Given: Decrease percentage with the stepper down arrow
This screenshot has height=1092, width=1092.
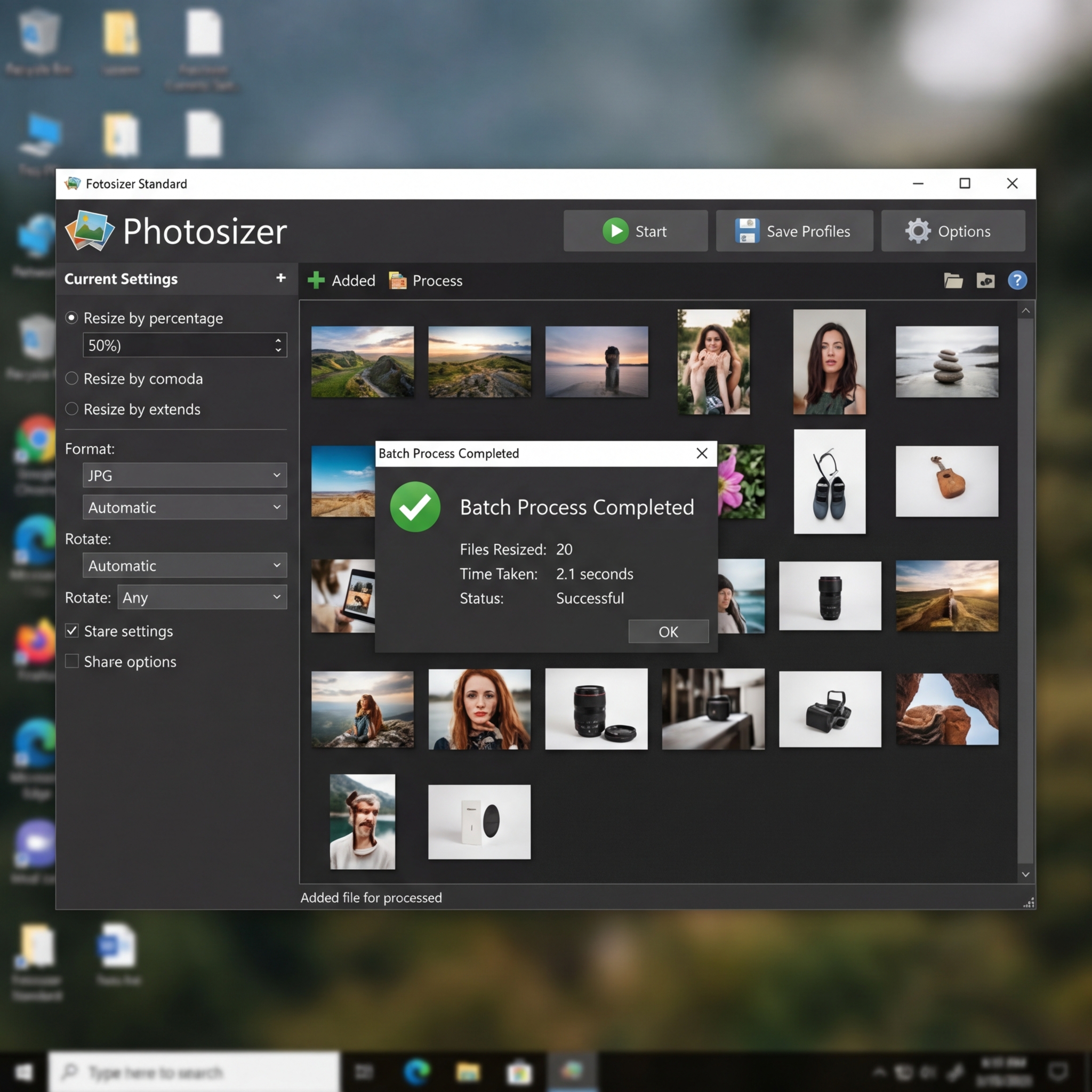Looking at the screenshot, I should (x=278, y=350).
